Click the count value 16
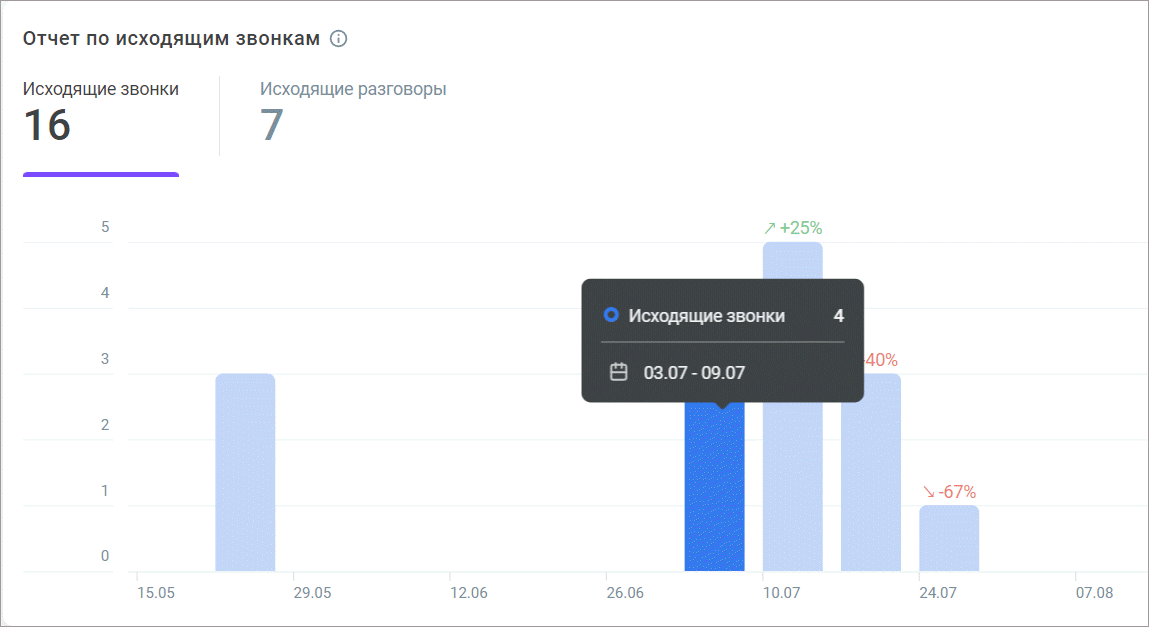The width and height of the screenshot is (1149, 627). 47,125
